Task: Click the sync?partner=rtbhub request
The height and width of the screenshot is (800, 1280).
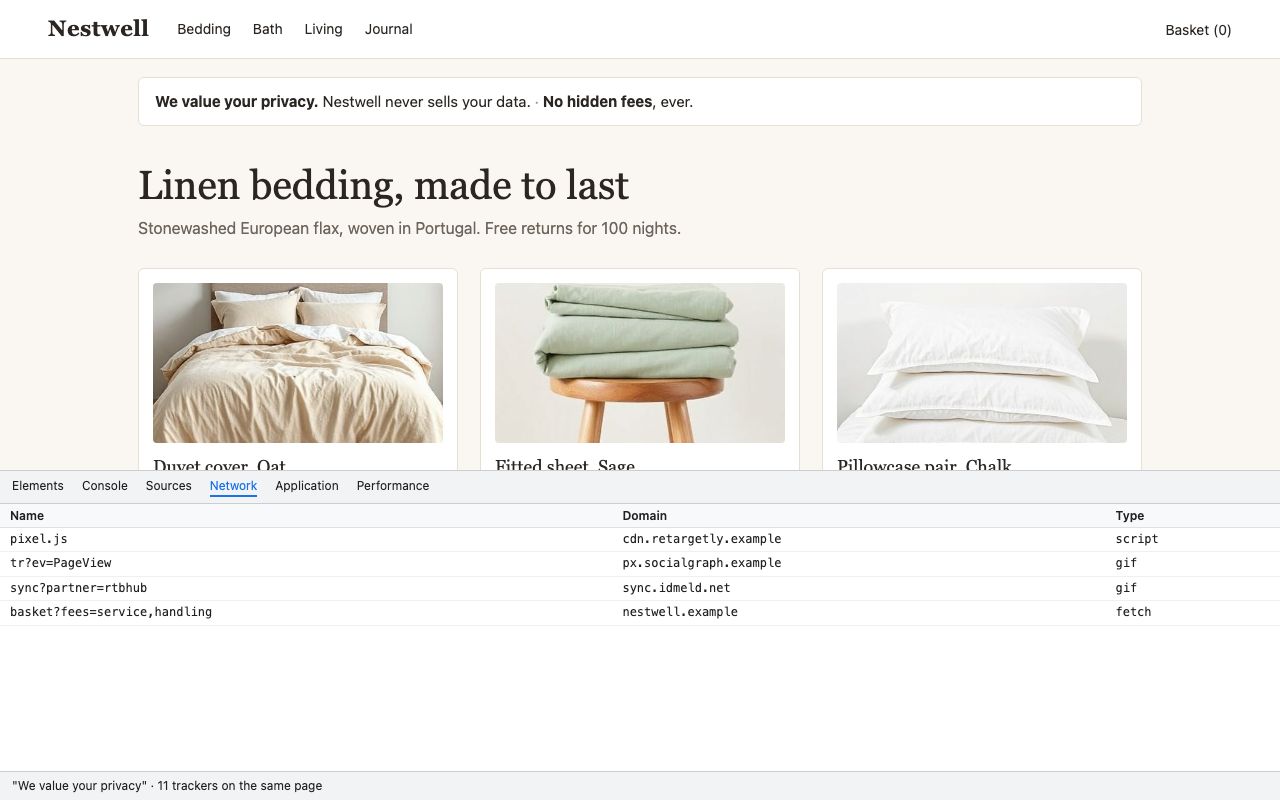Action: point(640,588)
